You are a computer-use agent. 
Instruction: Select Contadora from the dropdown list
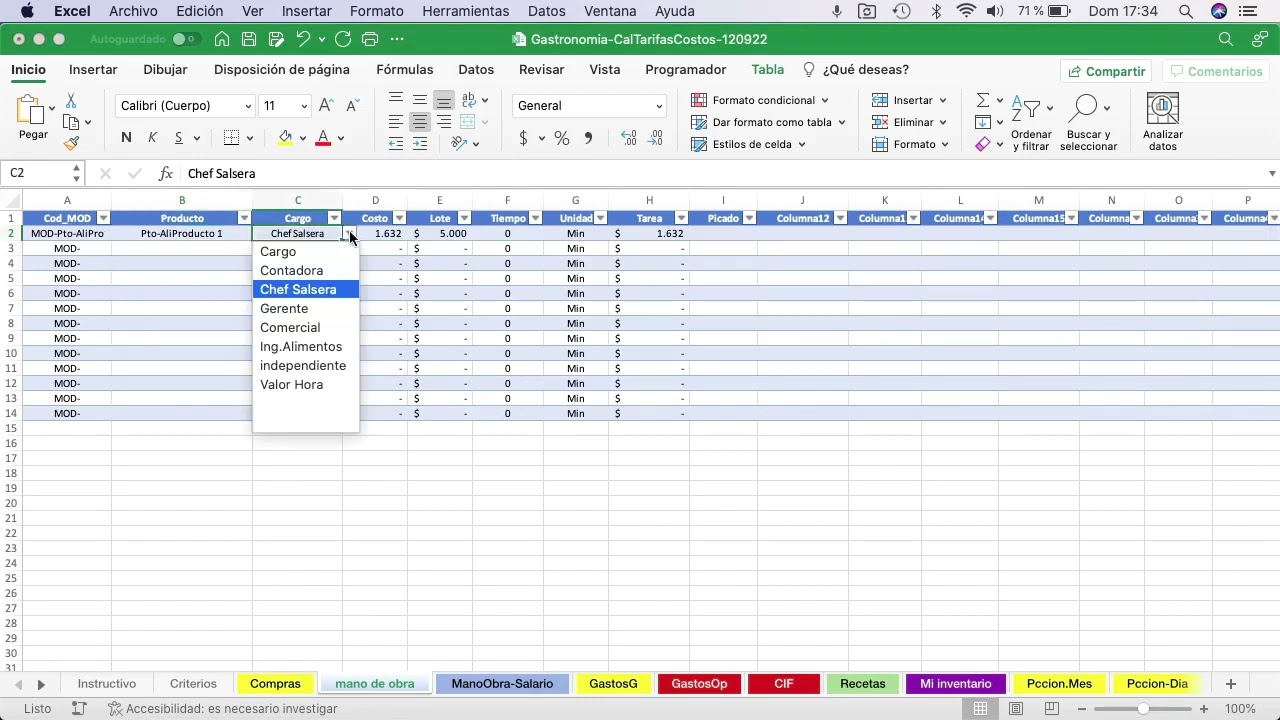tap(306, 270)
